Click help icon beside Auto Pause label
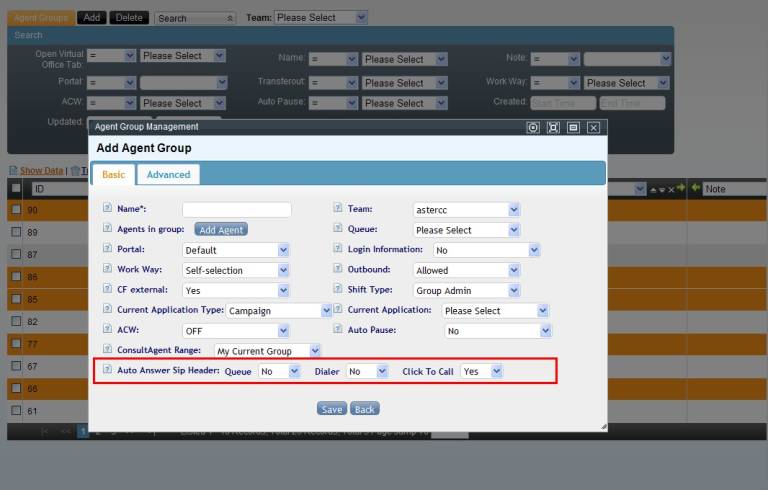Viewport: 768px width, 490px height. coord(337,329)
